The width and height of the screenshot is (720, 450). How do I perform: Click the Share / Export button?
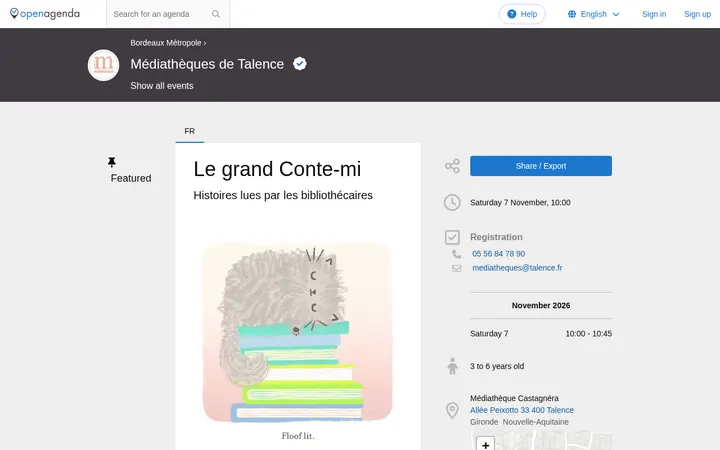point(541,166)
